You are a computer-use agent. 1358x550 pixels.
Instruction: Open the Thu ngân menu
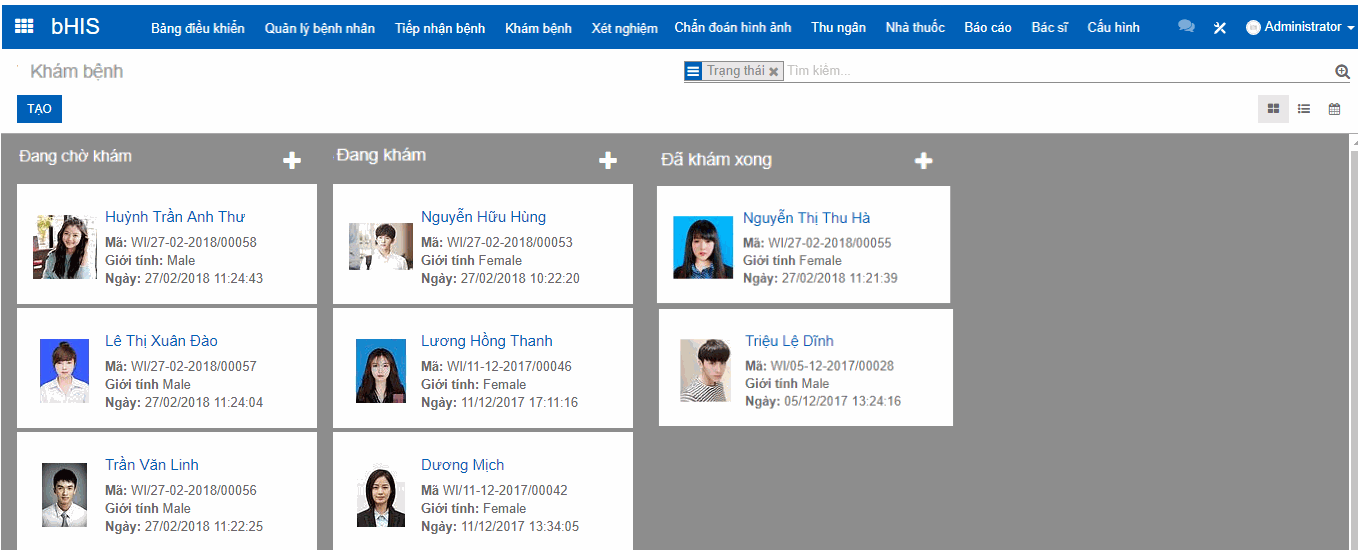839,27
